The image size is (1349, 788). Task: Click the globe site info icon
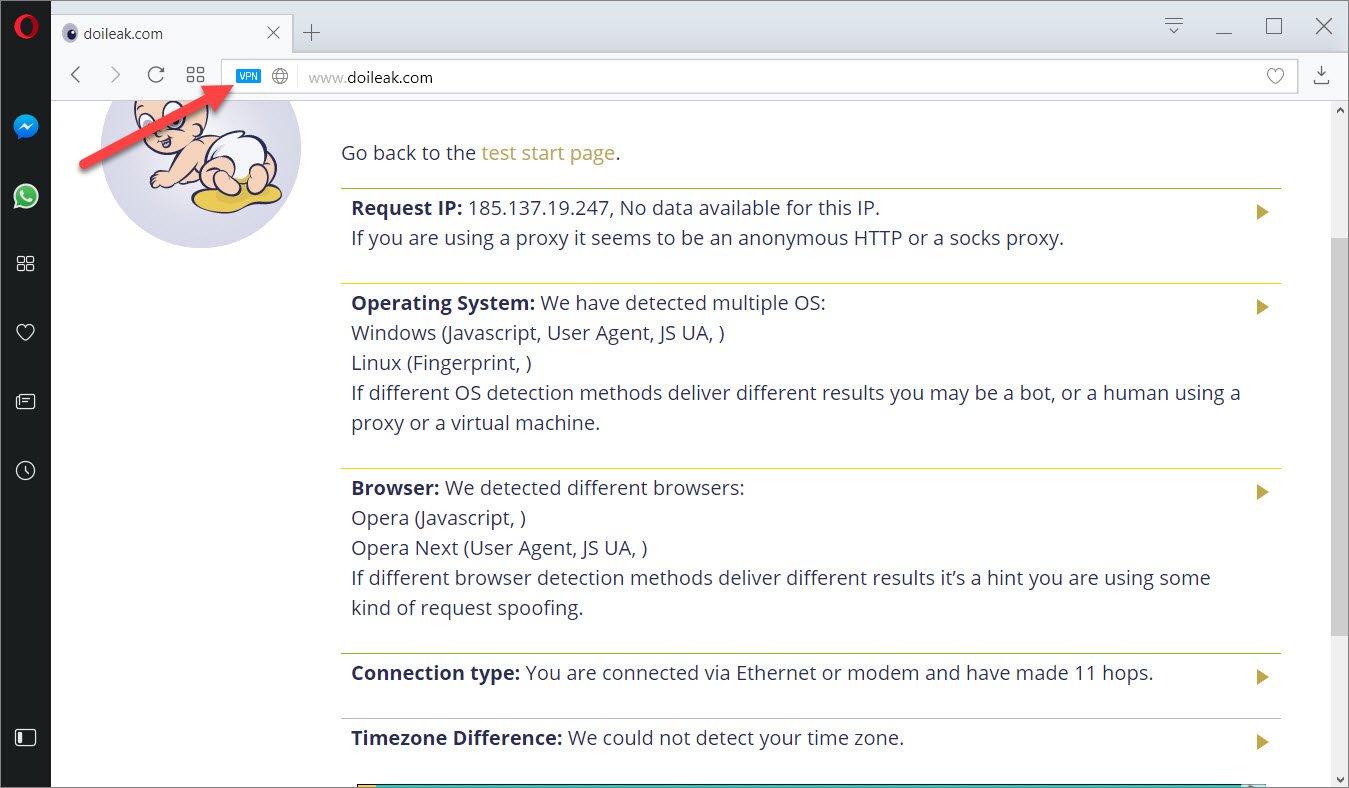pos(280,76)
